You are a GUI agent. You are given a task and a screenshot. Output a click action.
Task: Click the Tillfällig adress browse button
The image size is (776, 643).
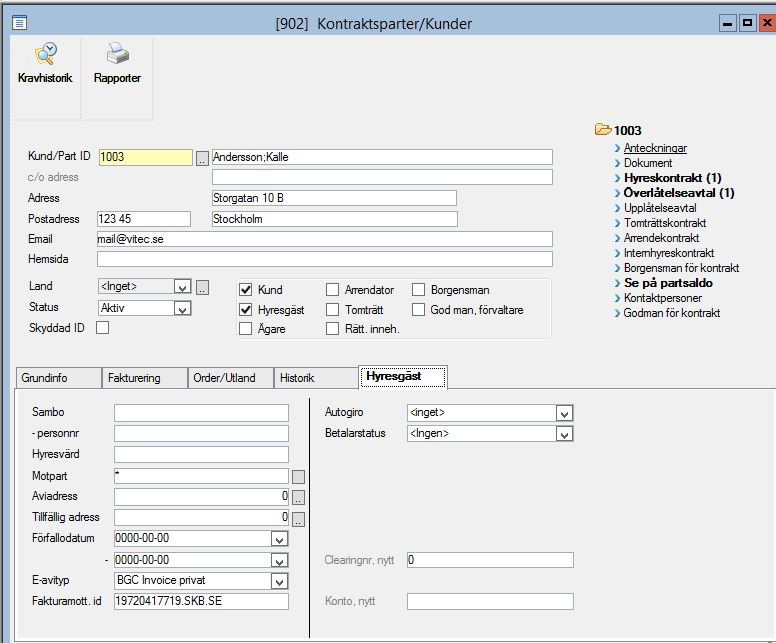click(x=298, y=519)
